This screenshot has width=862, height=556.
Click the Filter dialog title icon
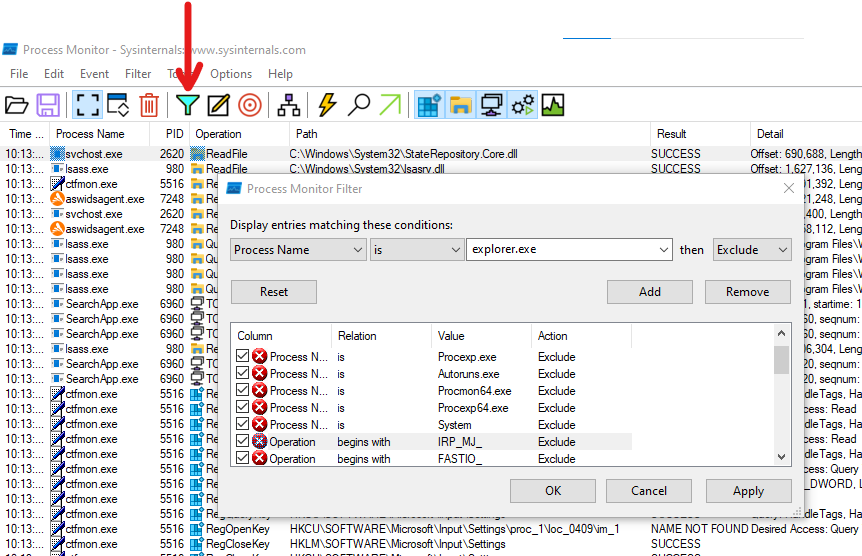pos(235,189)
